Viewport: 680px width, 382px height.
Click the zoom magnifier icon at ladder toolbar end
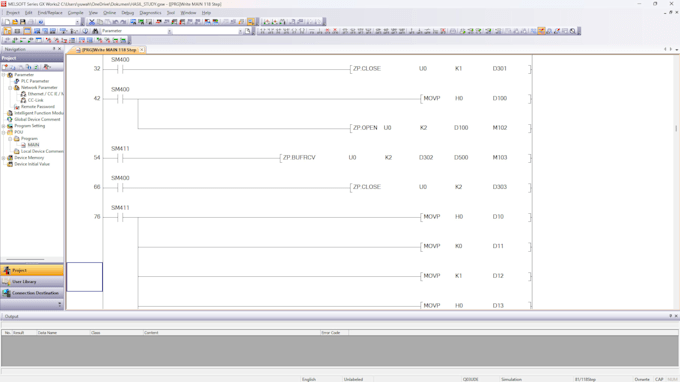tap(573, 31)
